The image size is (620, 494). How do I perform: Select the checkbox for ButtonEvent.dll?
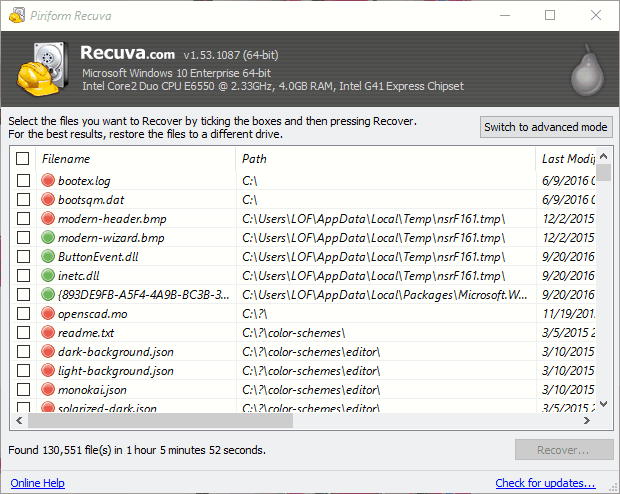[23, 256]
